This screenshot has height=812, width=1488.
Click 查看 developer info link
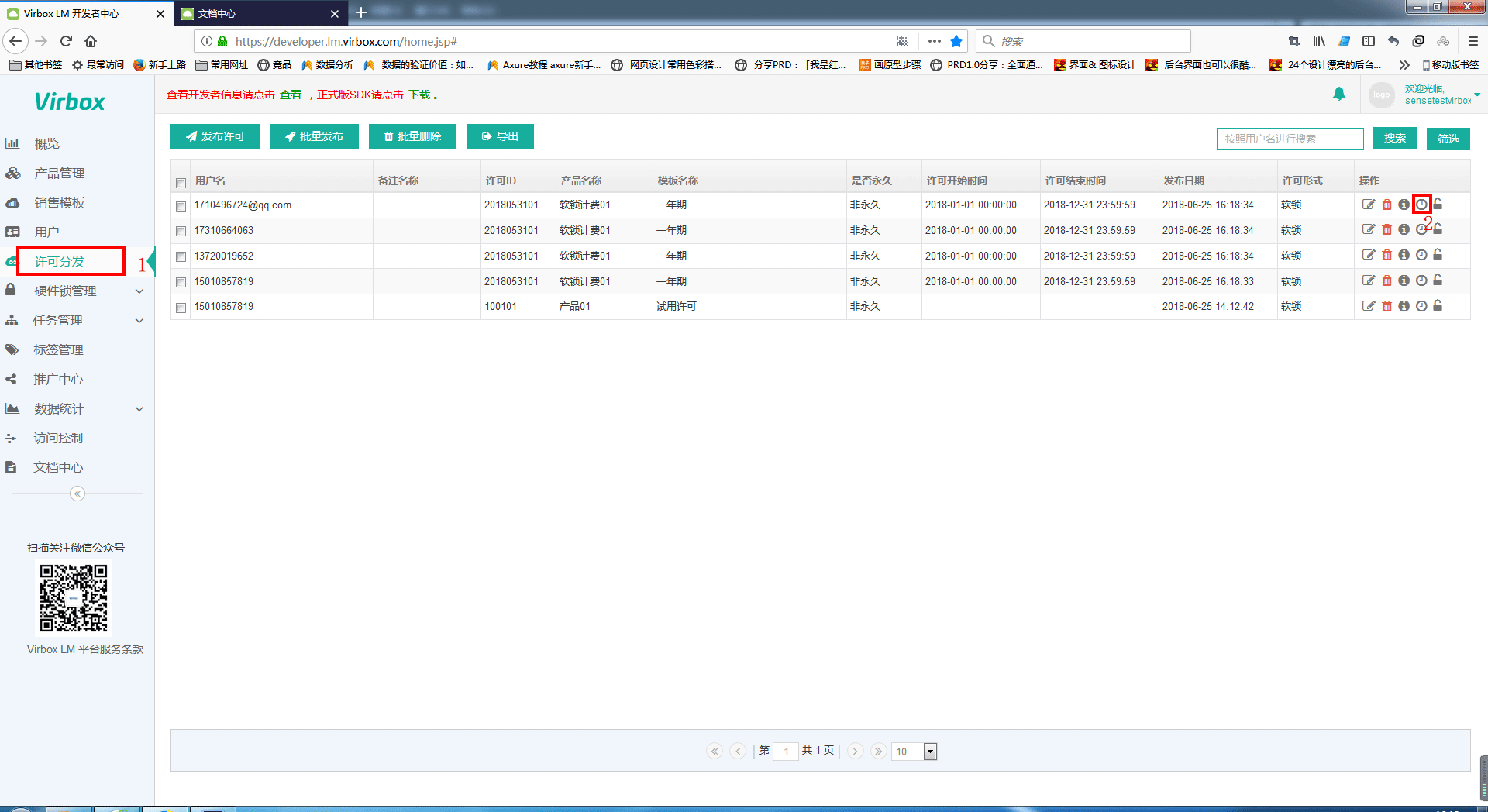(291, 95)
